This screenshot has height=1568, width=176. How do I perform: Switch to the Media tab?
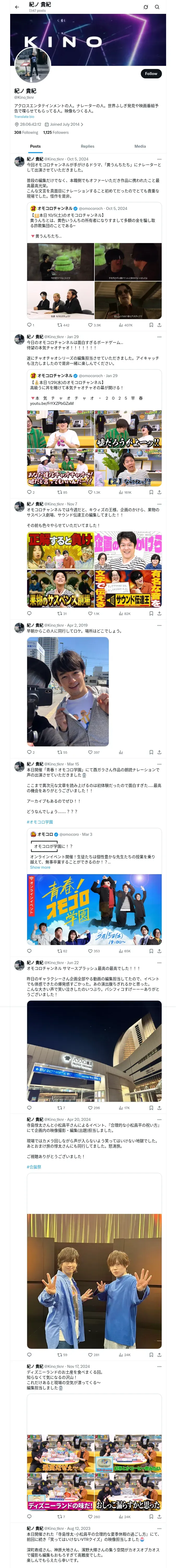(140, 146)
